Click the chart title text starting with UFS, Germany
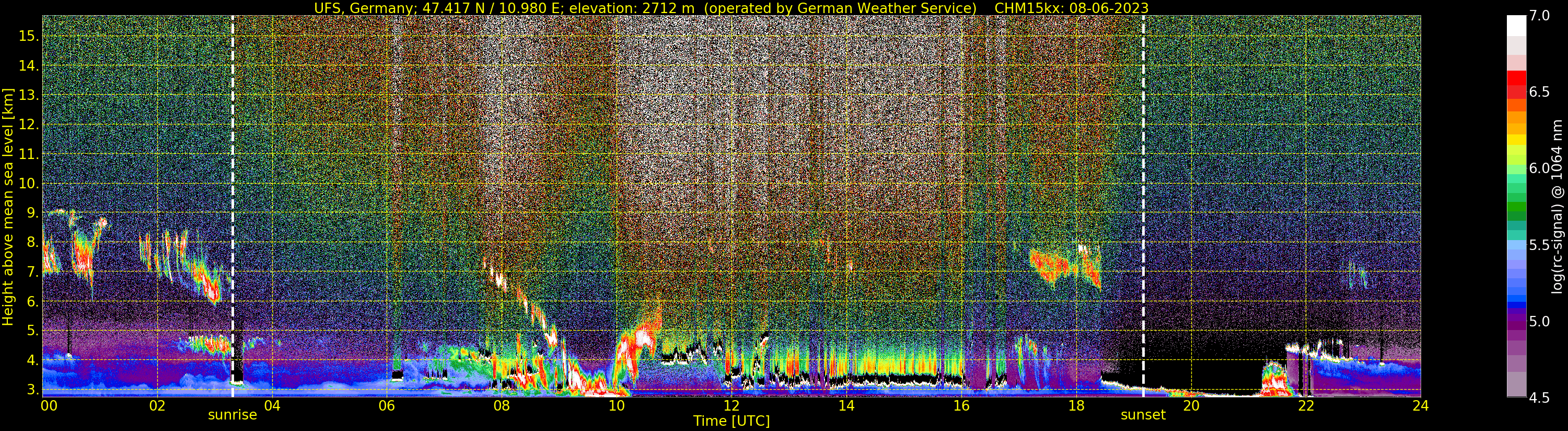The image size is (1568, 431). tap(646, 8)
